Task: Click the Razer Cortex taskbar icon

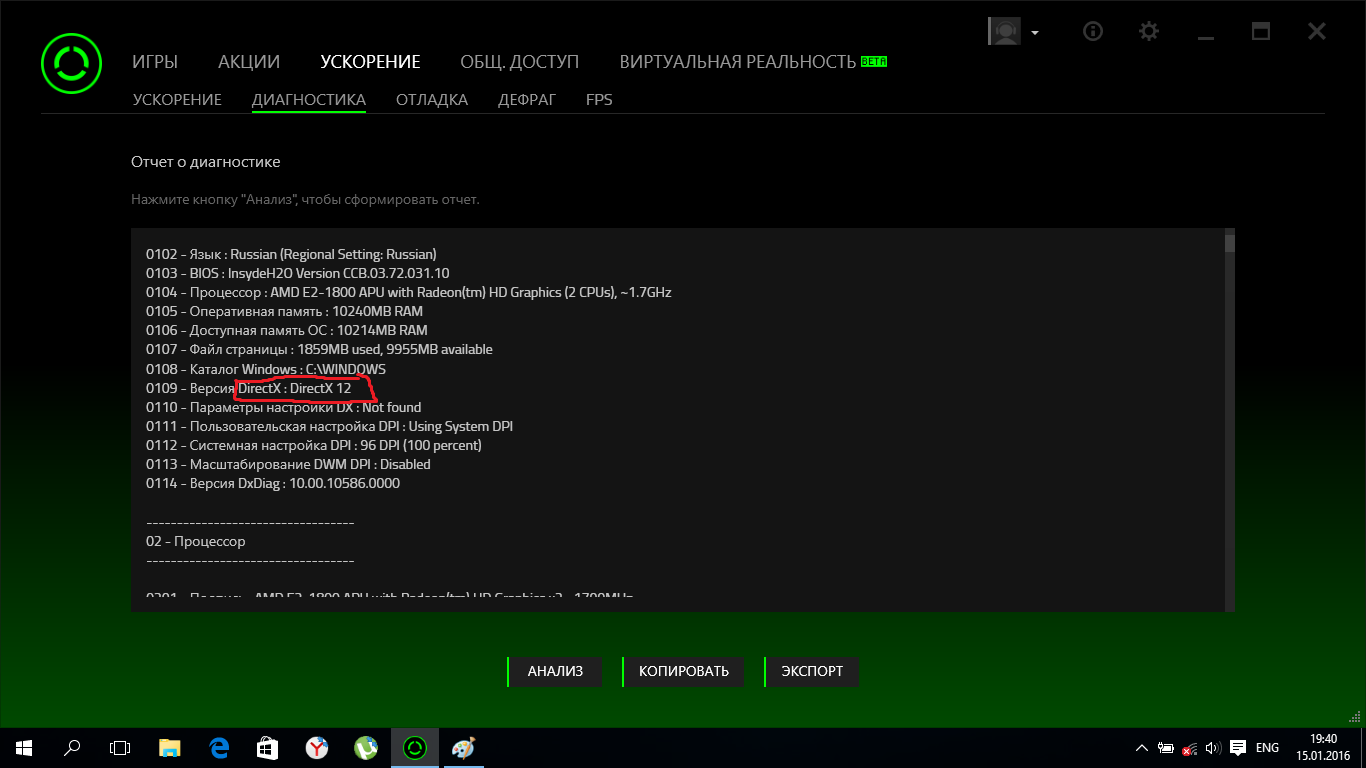Action: [415, 747]
